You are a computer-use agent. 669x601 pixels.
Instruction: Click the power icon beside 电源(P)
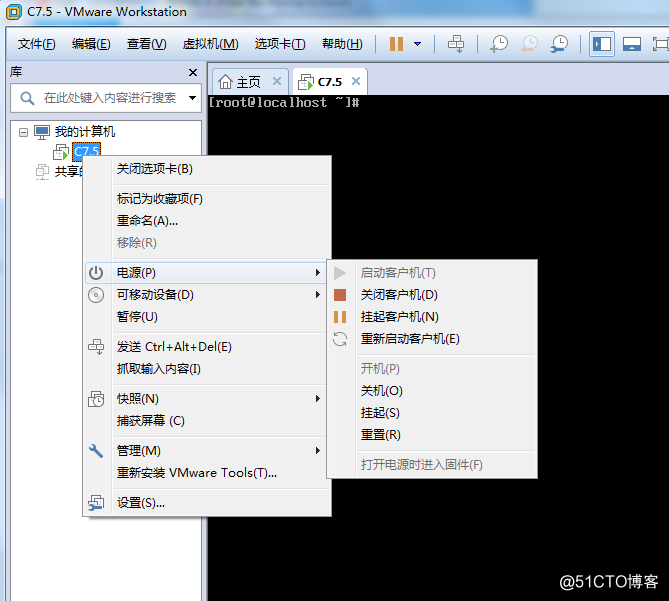tap(96, 273)
